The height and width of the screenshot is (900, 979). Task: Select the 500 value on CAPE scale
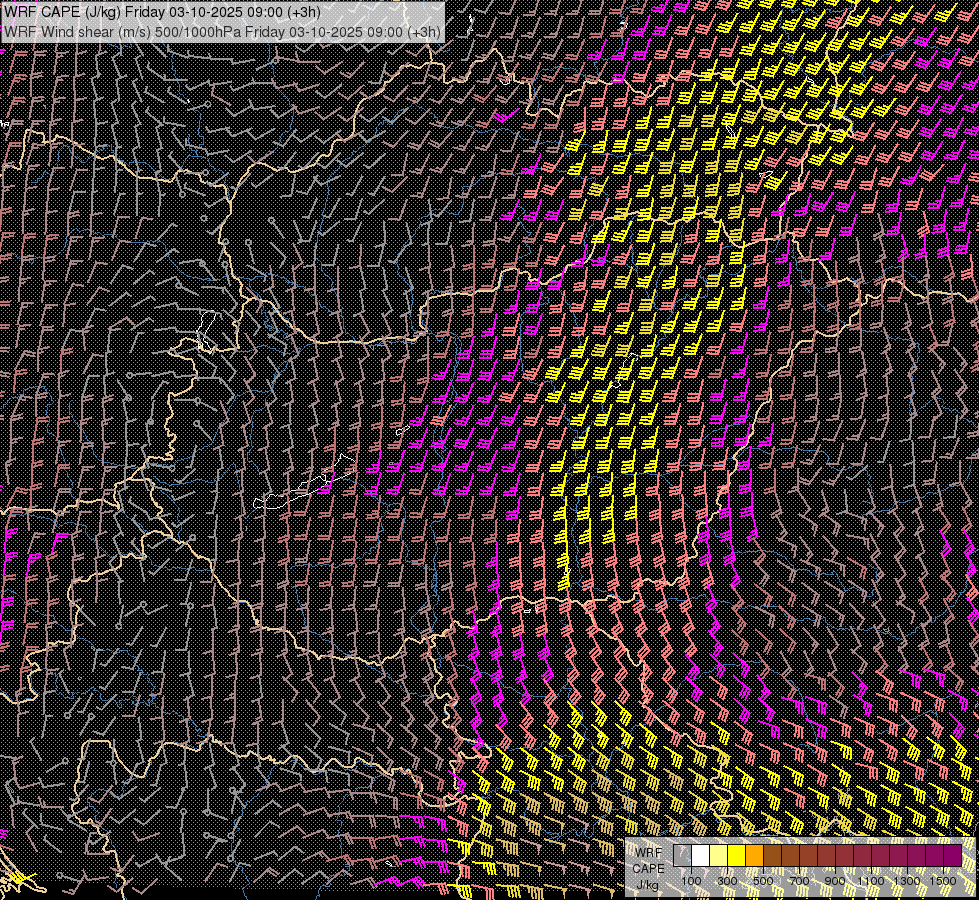(763, 880)
